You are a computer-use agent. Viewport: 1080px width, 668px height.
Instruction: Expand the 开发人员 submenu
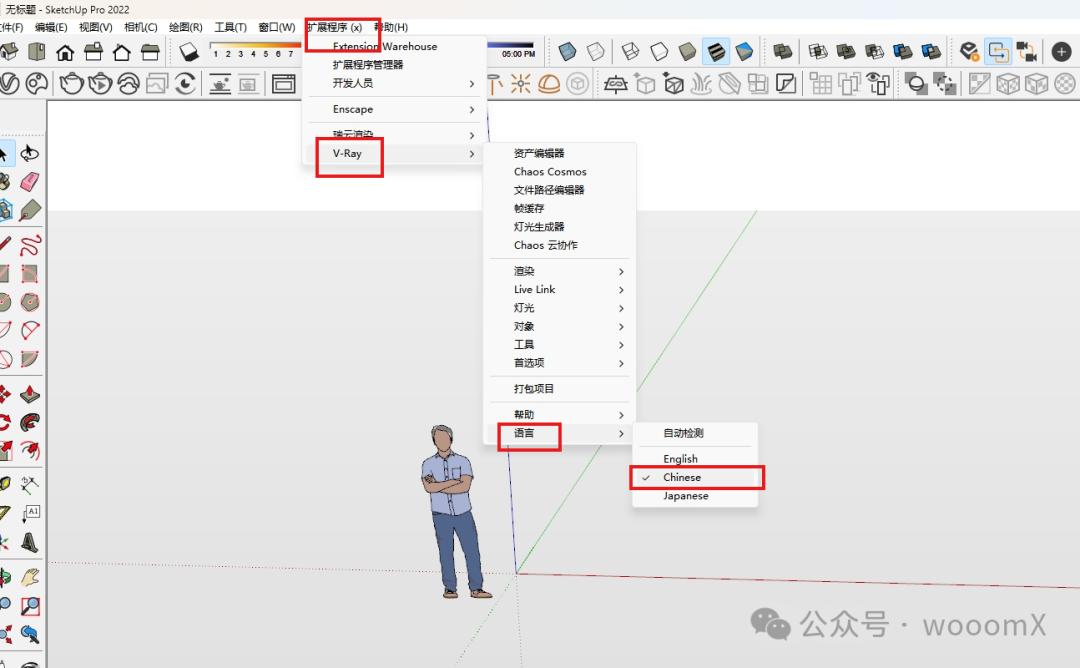click(x=394, y=83)
